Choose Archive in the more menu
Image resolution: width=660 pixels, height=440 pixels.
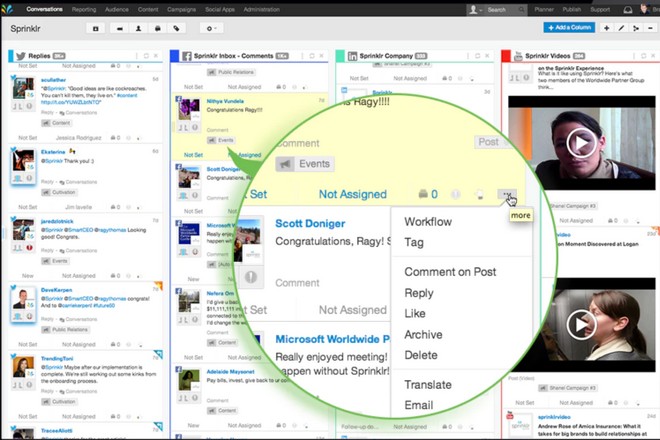click(423, 334)
